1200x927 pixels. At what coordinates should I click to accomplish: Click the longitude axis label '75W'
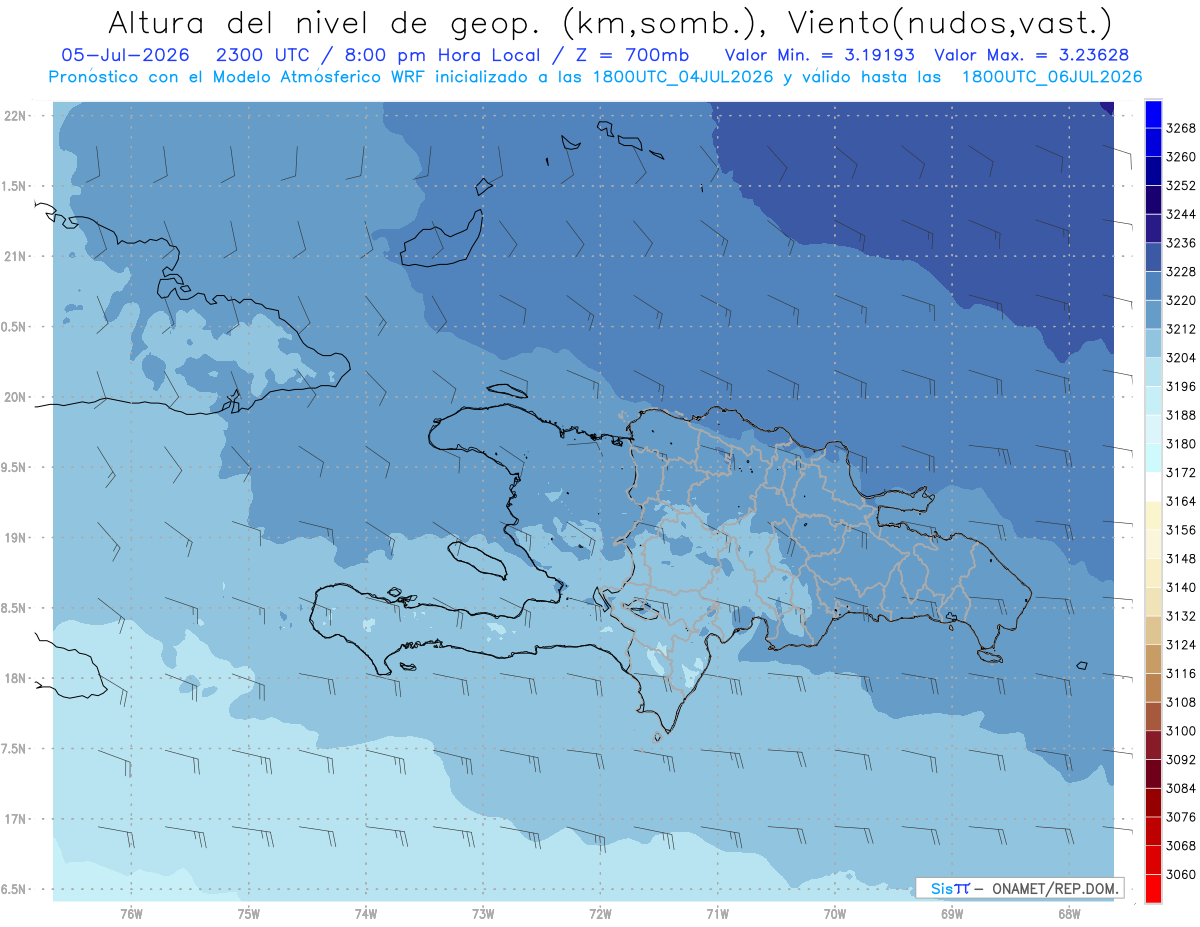point(249,913)
